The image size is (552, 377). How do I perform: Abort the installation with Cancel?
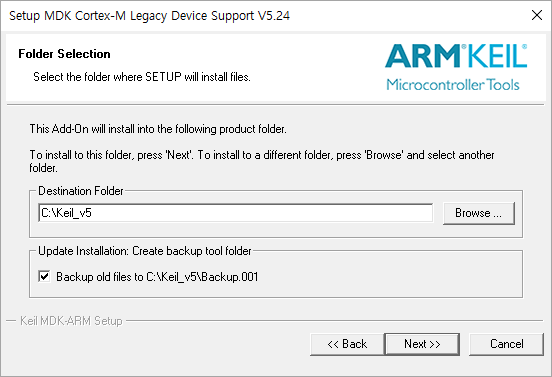click(x=507, y=344)
